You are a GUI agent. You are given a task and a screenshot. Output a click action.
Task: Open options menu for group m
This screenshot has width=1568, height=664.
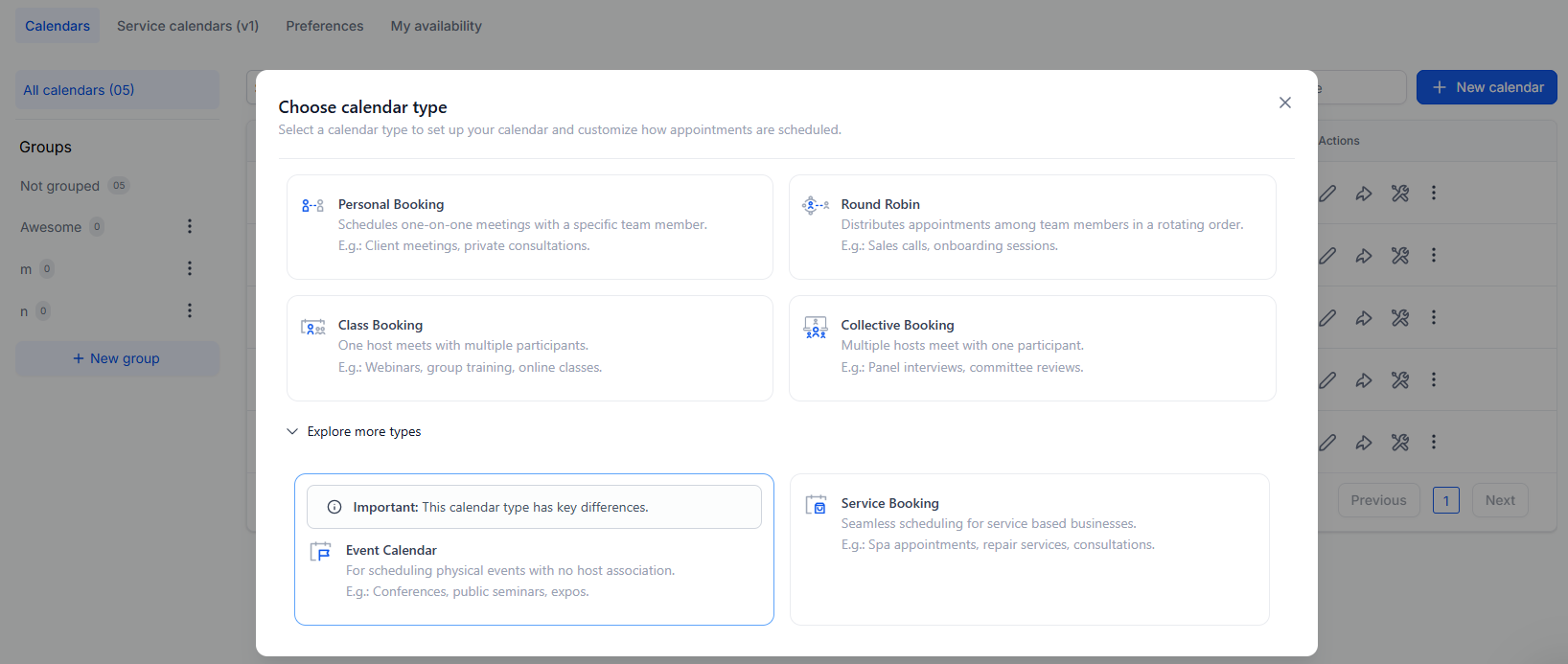190,268
